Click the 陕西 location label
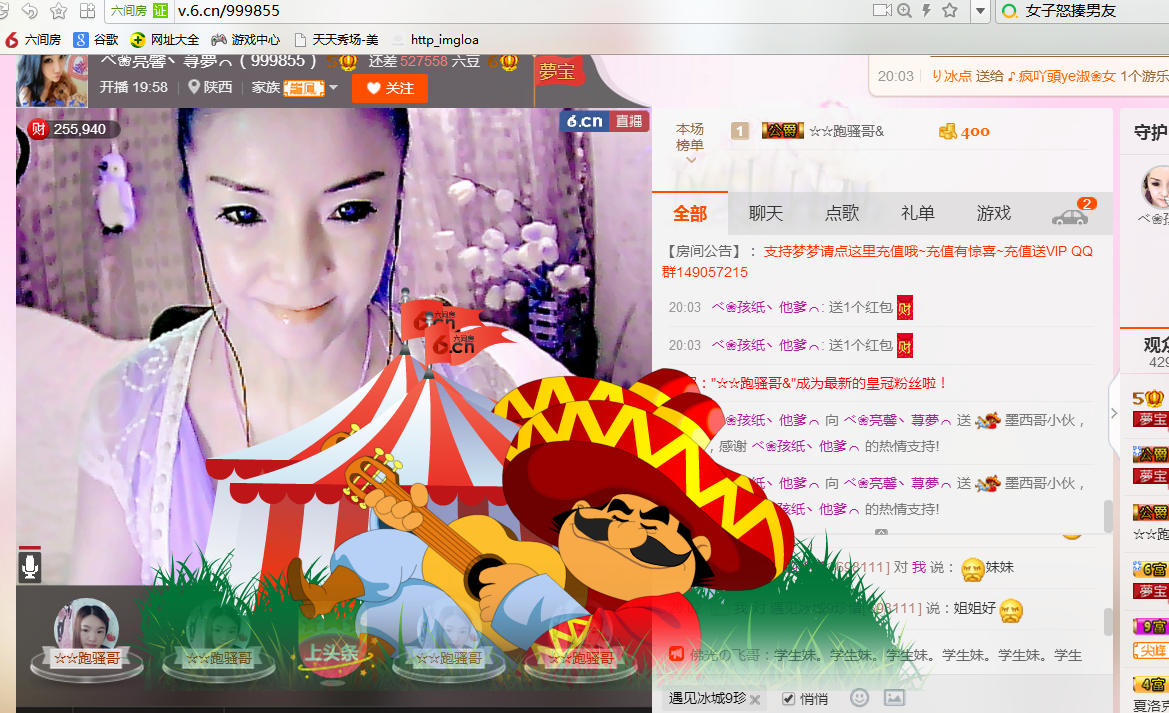 (210, 88)
